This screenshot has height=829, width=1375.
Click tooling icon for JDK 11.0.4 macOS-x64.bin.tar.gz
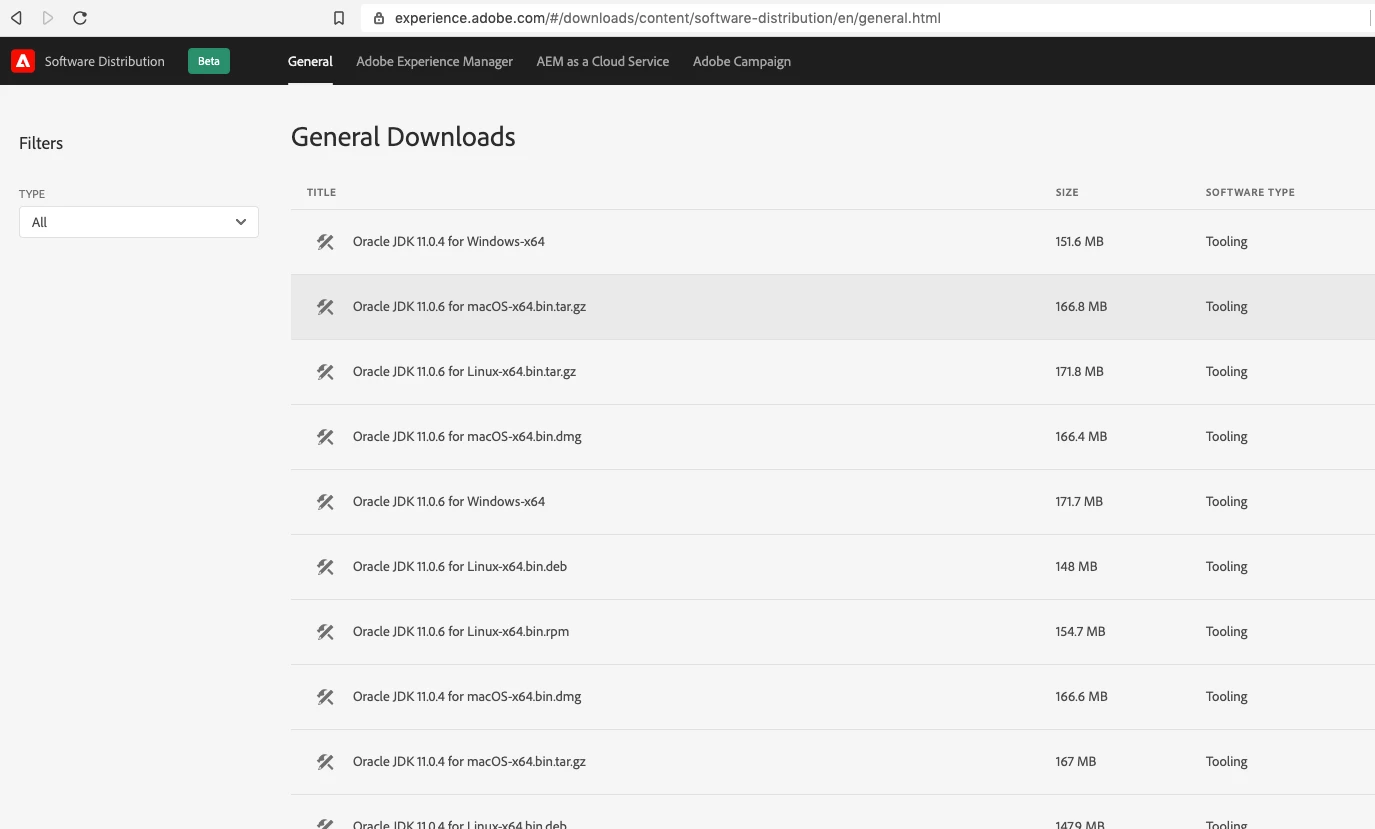click(x=325, y=762)
